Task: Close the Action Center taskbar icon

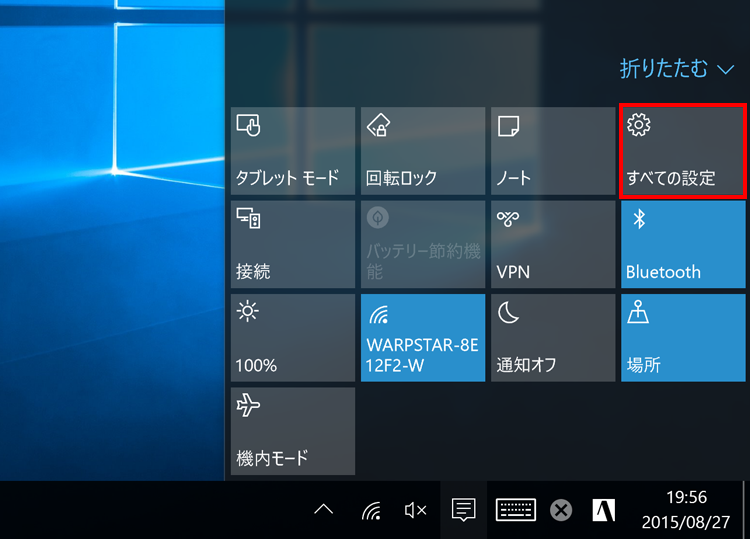Action: point(463,510)
